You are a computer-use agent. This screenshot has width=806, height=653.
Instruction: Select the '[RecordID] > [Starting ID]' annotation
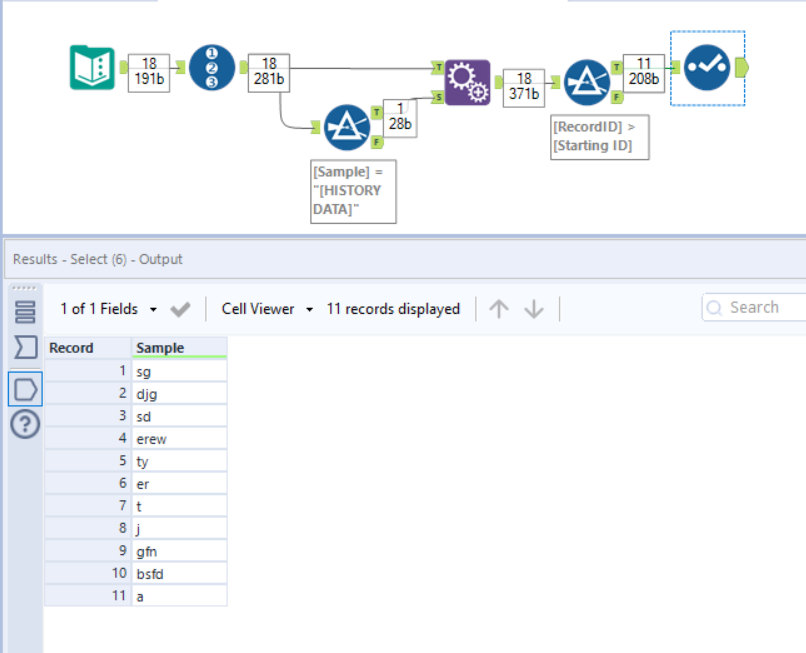tap(598, 137)
